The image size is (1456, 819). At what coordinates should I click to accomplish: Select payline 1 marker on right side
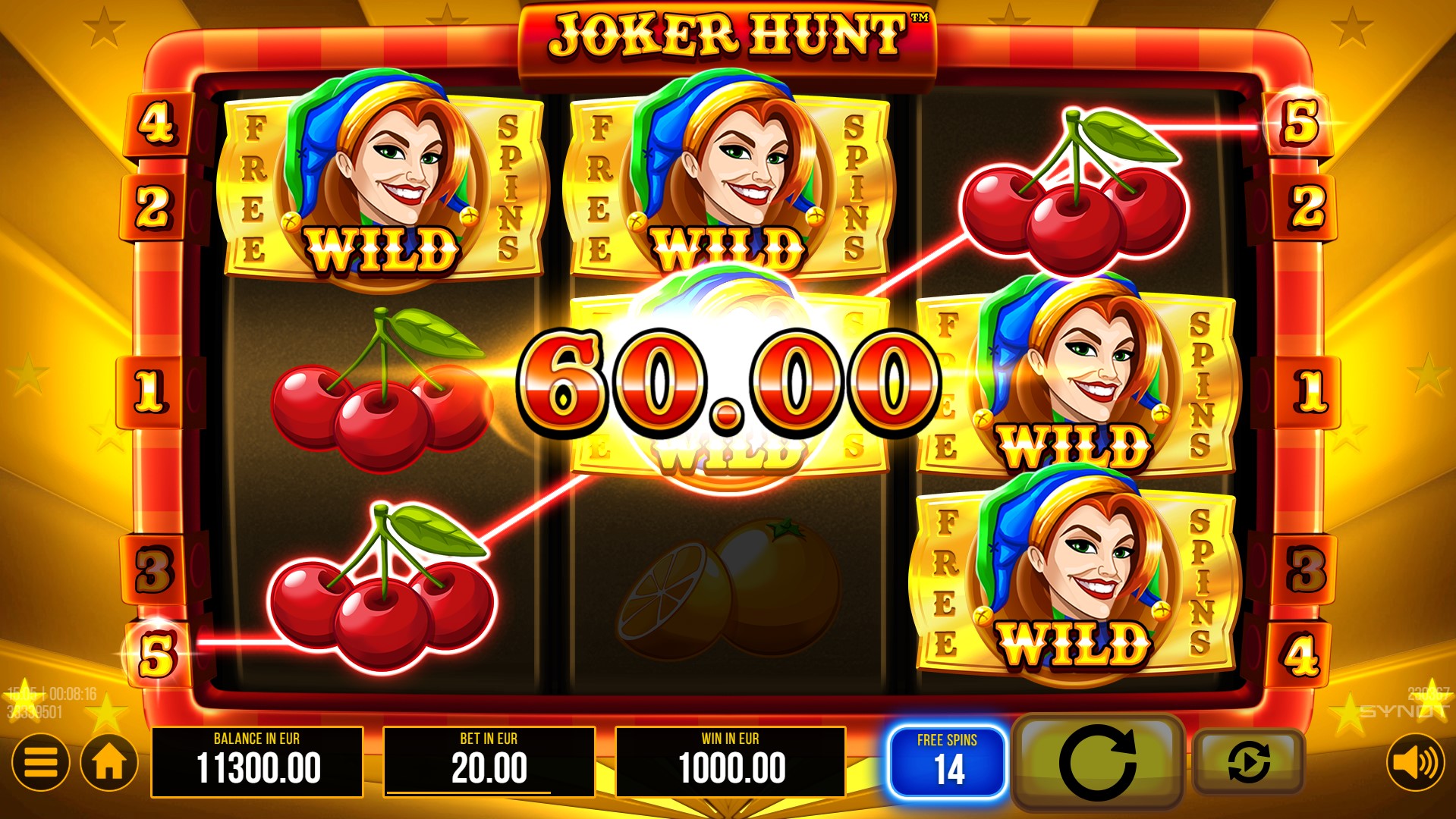click(1310, 391)
